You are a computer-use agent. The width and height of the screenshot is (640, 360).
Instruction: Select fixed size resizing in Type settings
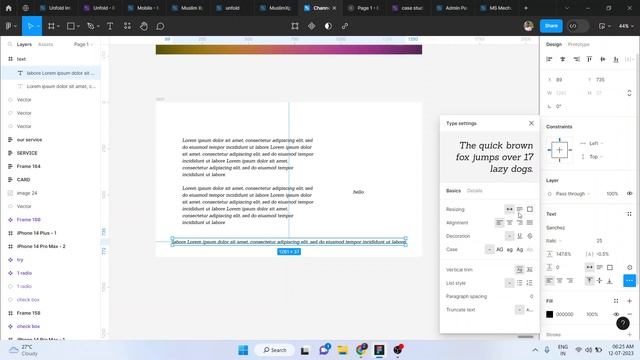pyautogui.click(x=530, y=209)
